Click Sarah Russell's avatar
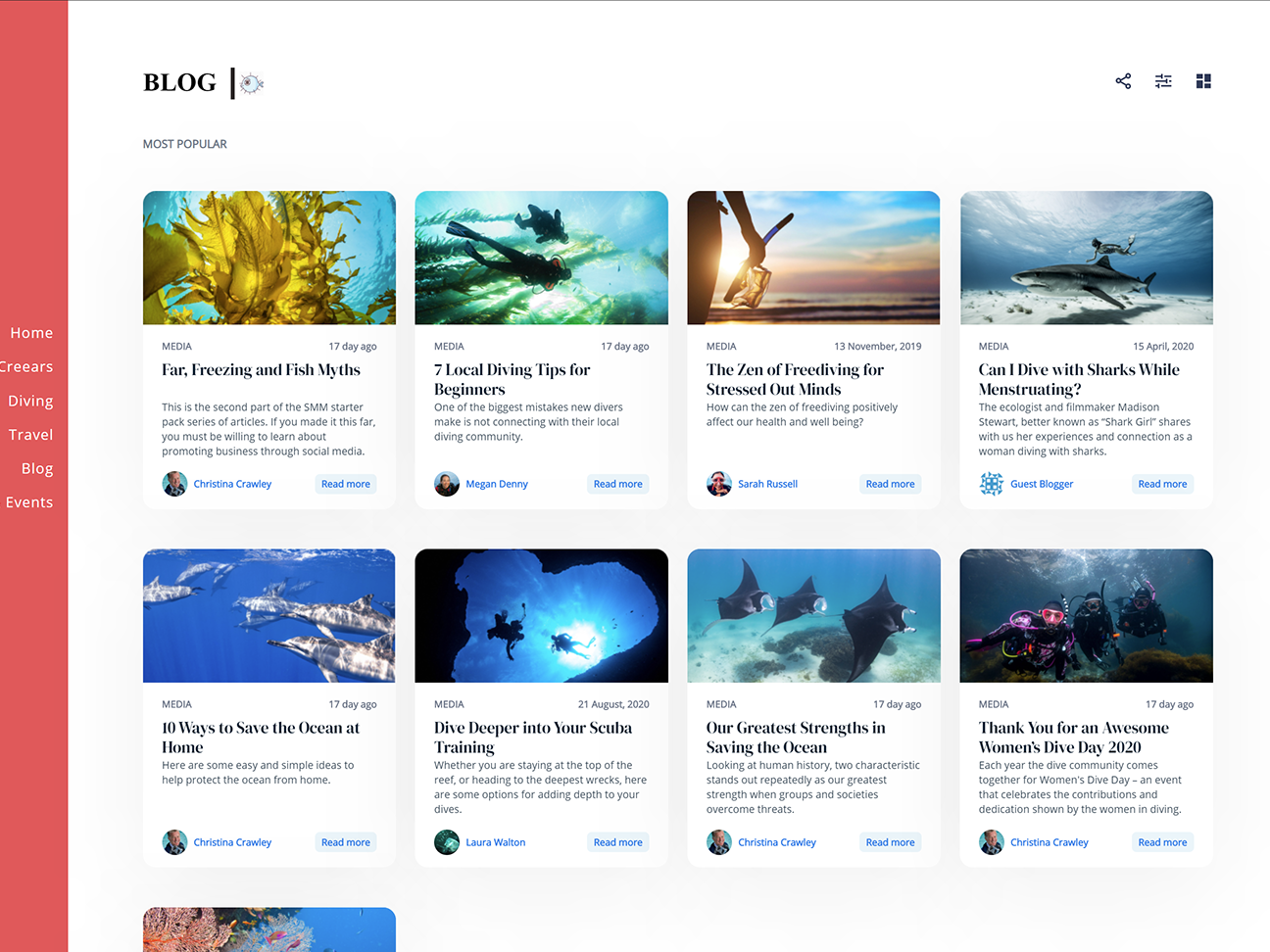The width and height of the screenshot is (1270, 952). [719, 484]
